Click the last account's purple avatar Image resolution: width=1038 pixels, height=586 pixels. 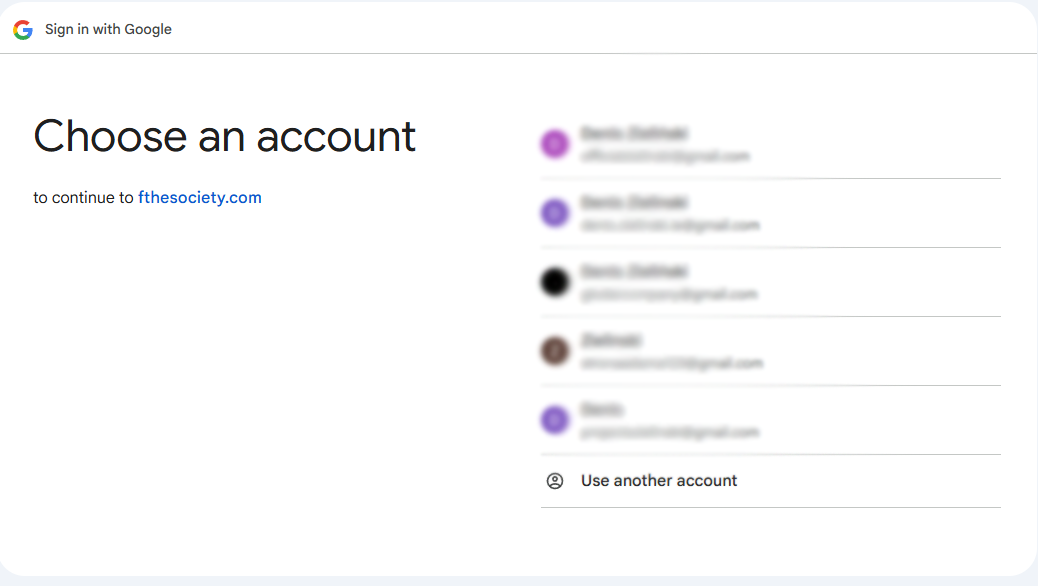(x=555, y=420)
